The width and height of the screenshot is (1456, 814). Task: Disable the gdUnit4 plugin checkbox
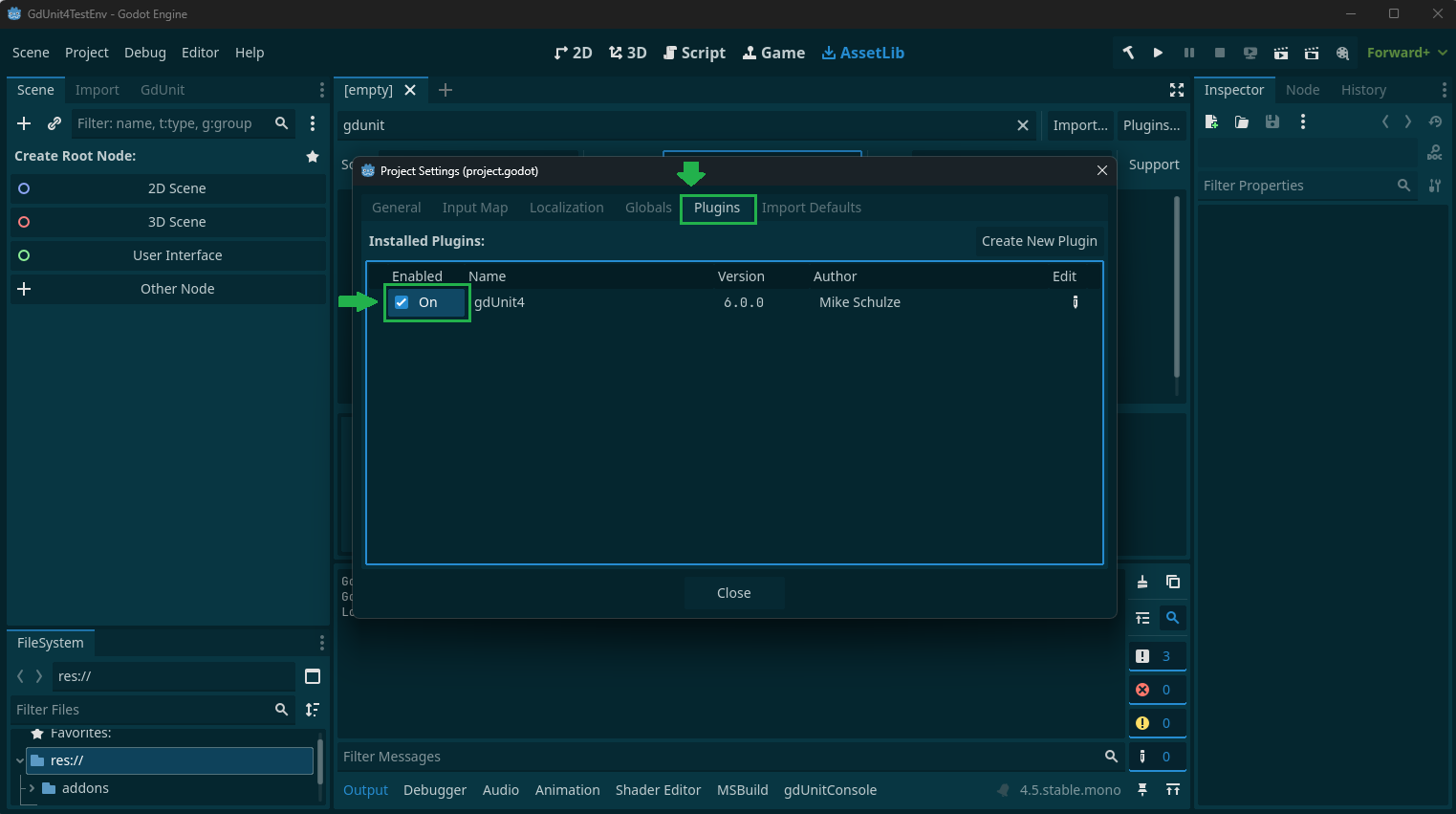(x=402, y=302)
